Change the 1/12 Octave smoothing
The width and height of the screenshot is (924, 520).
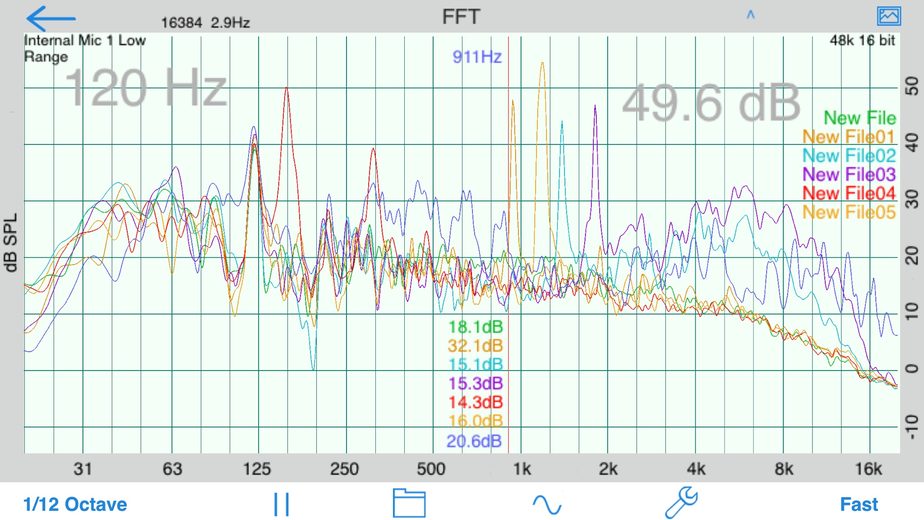tap(75, 505)
